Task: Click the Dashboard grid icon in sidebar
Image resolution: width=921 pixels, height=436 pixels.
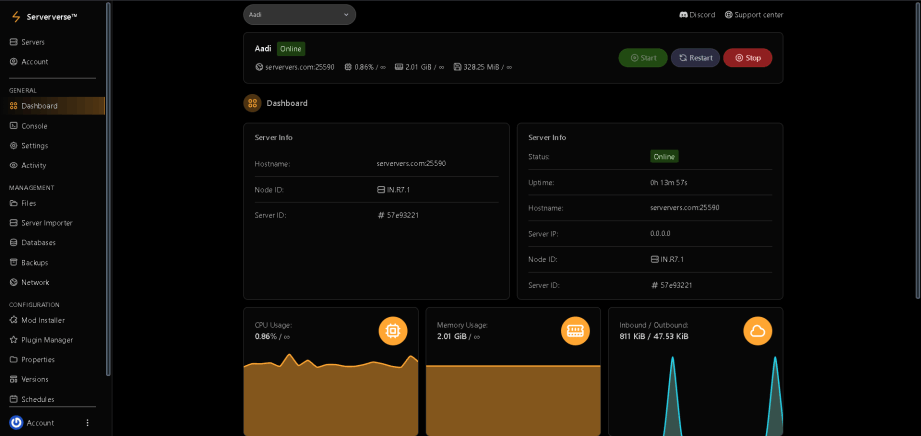Action: 14,106
